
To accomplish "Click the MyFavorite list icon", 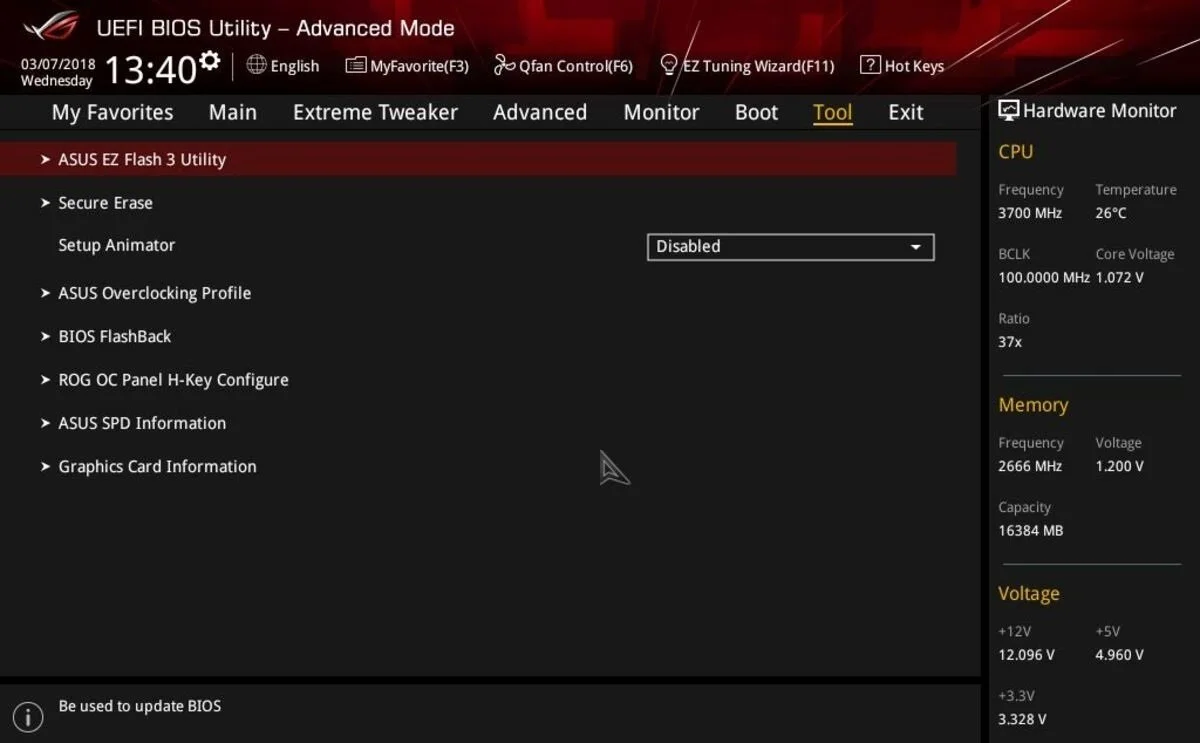I will tap(355, 66).
